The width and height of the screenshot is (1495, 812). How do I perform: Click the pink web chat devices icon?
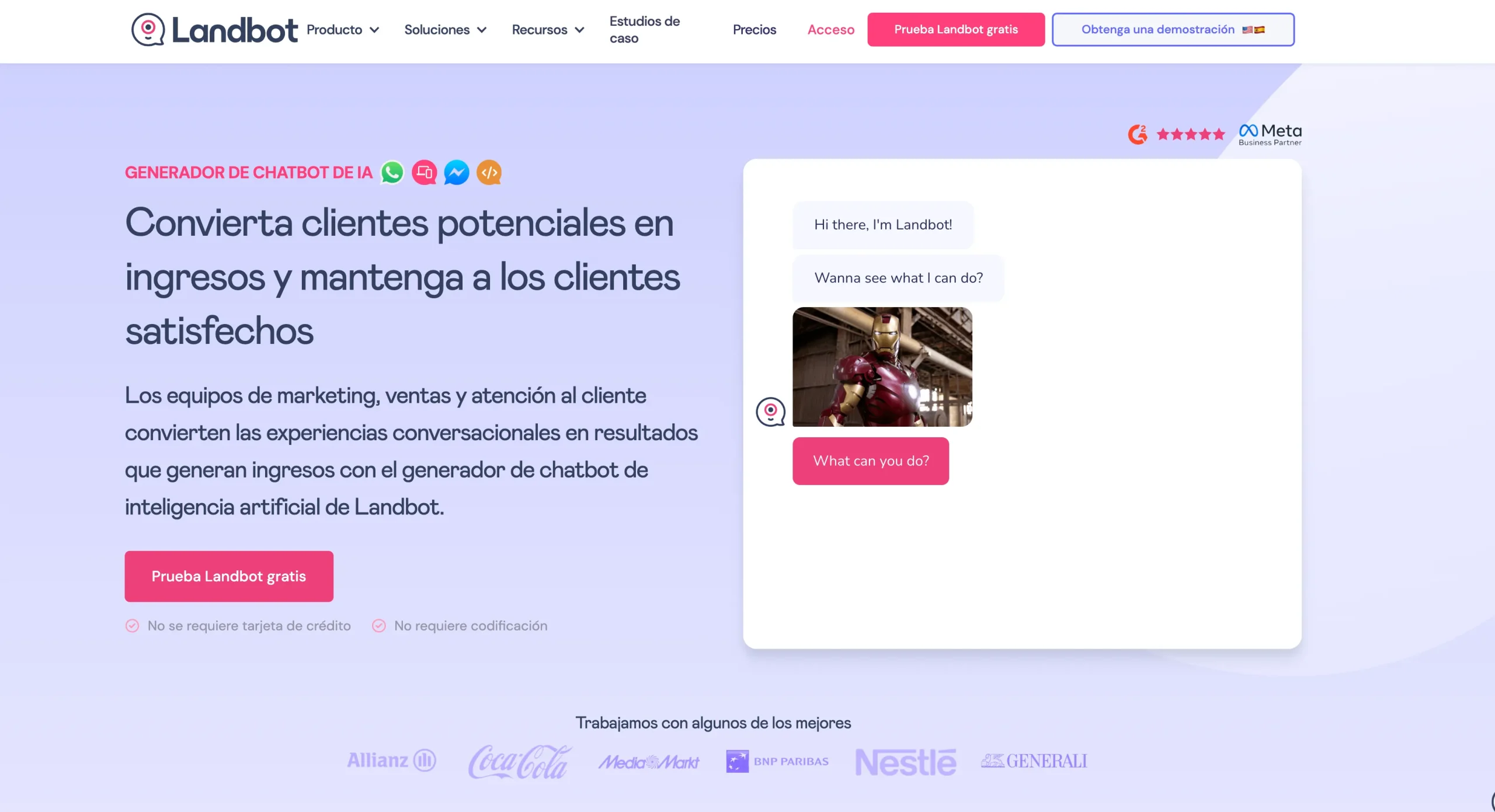click(425, 172)
